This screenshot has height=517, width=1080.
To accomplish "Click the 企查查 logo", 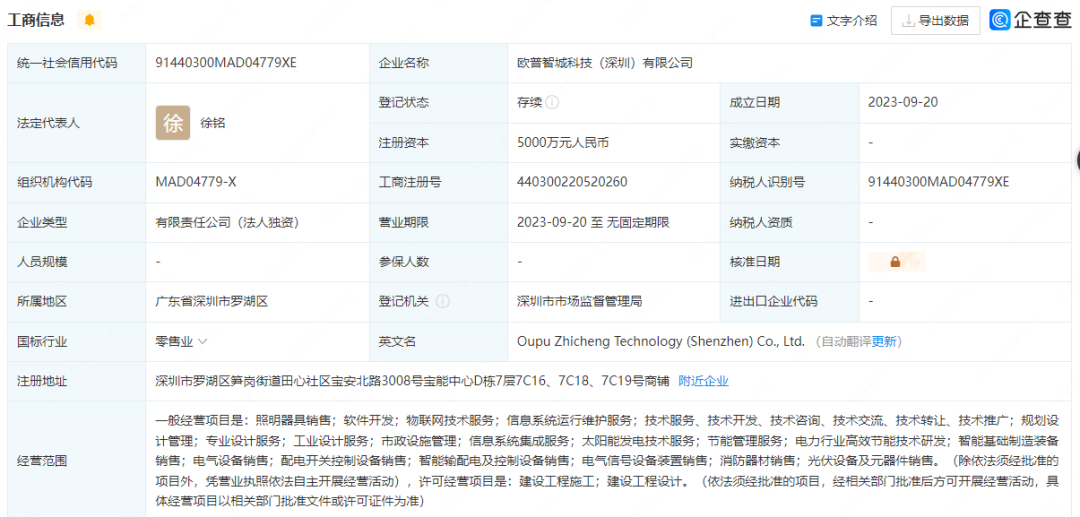I will 1030,21.
